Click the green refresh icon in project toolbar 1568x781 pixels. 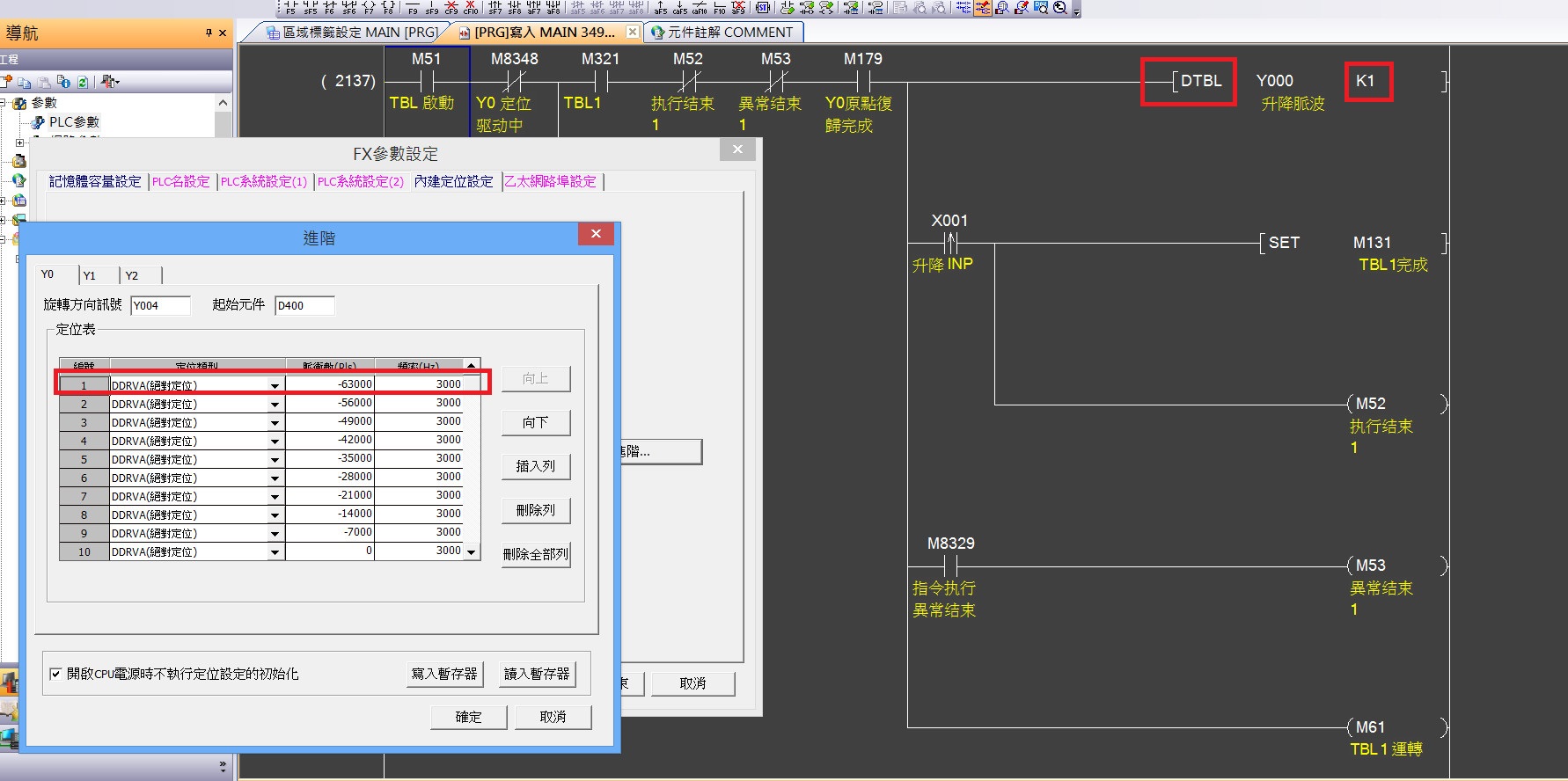tap(83, 82)
